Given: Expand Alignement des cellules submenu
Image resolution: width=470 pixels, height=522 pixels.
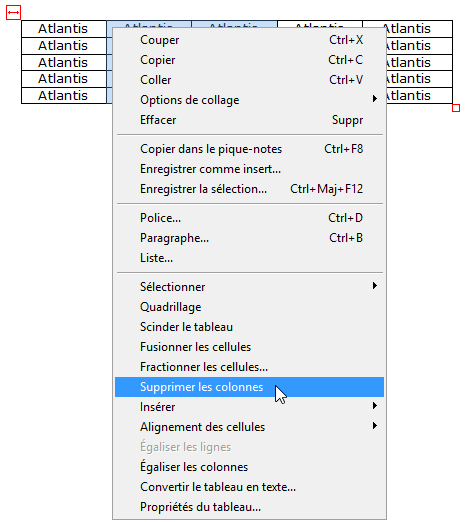Looking at the screenshot, I should pyautogui.click(x=249, y=427).
